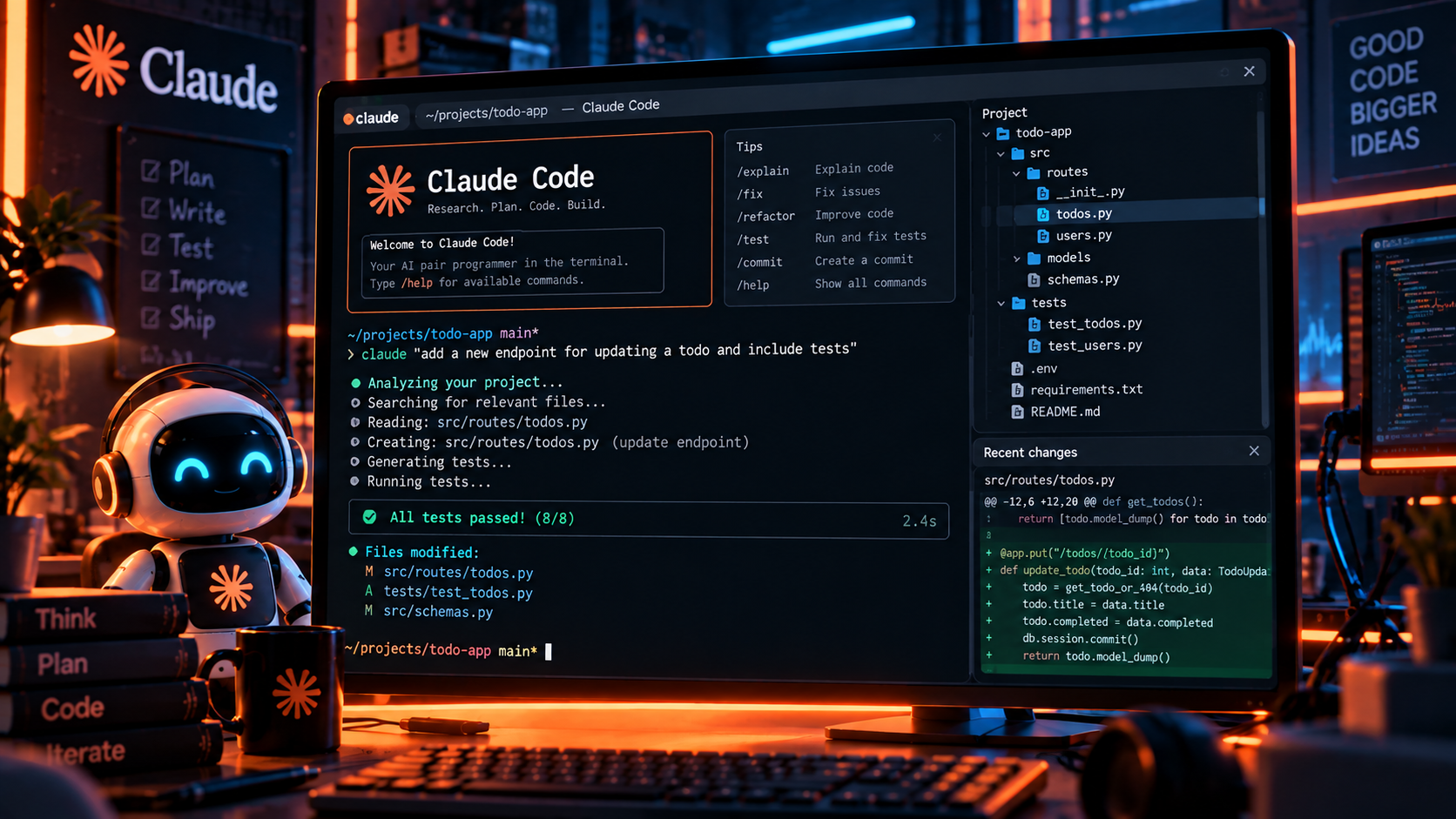1456x819 pixels.
Task: Toggle the Ship checkbox on the wall chalkboard
Action: [x=151, y=318]
